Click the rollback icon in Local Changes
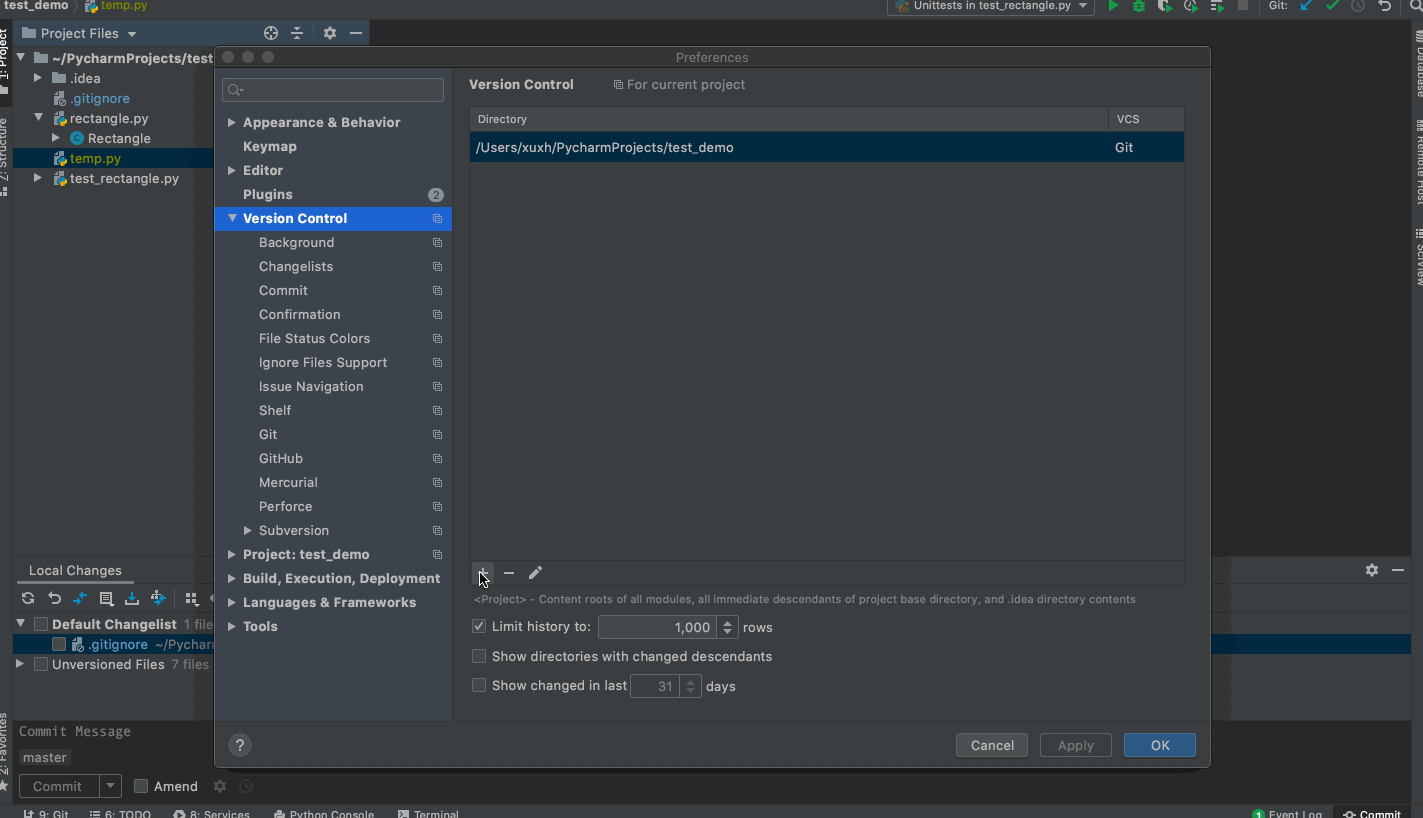Viewport: 1423px width, 818px height. pyautogui.click(x=54, y=598)
